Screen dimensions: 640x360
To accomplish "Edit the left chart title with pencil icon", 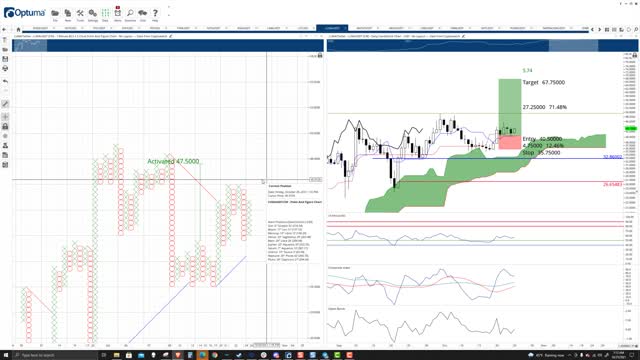I will coord(171,36).
